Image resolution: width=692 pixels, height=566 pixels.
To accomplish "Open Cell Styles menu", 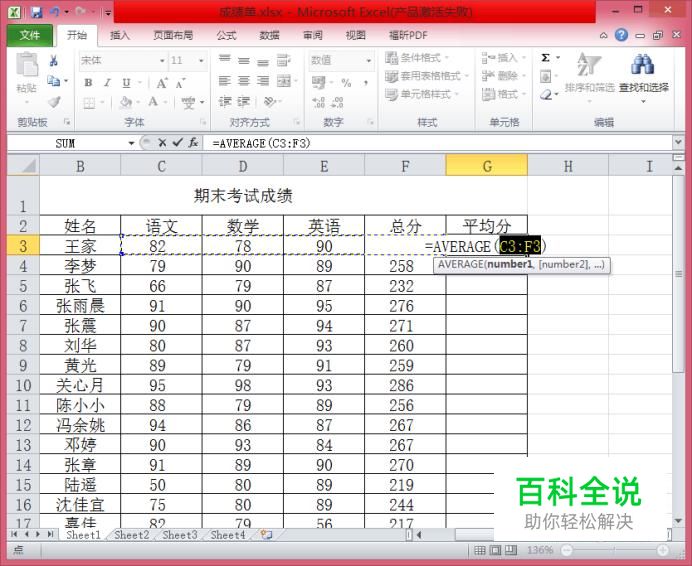I will [x=422, y=94].
